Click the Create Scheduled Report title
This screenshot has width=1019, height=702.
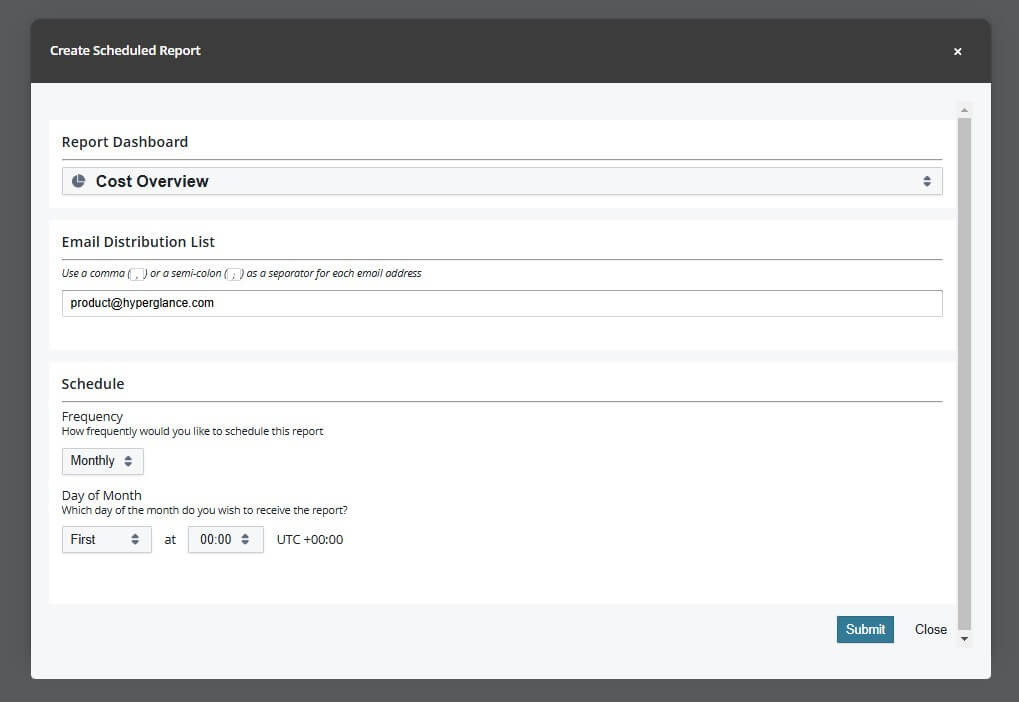tap(125, 50)
